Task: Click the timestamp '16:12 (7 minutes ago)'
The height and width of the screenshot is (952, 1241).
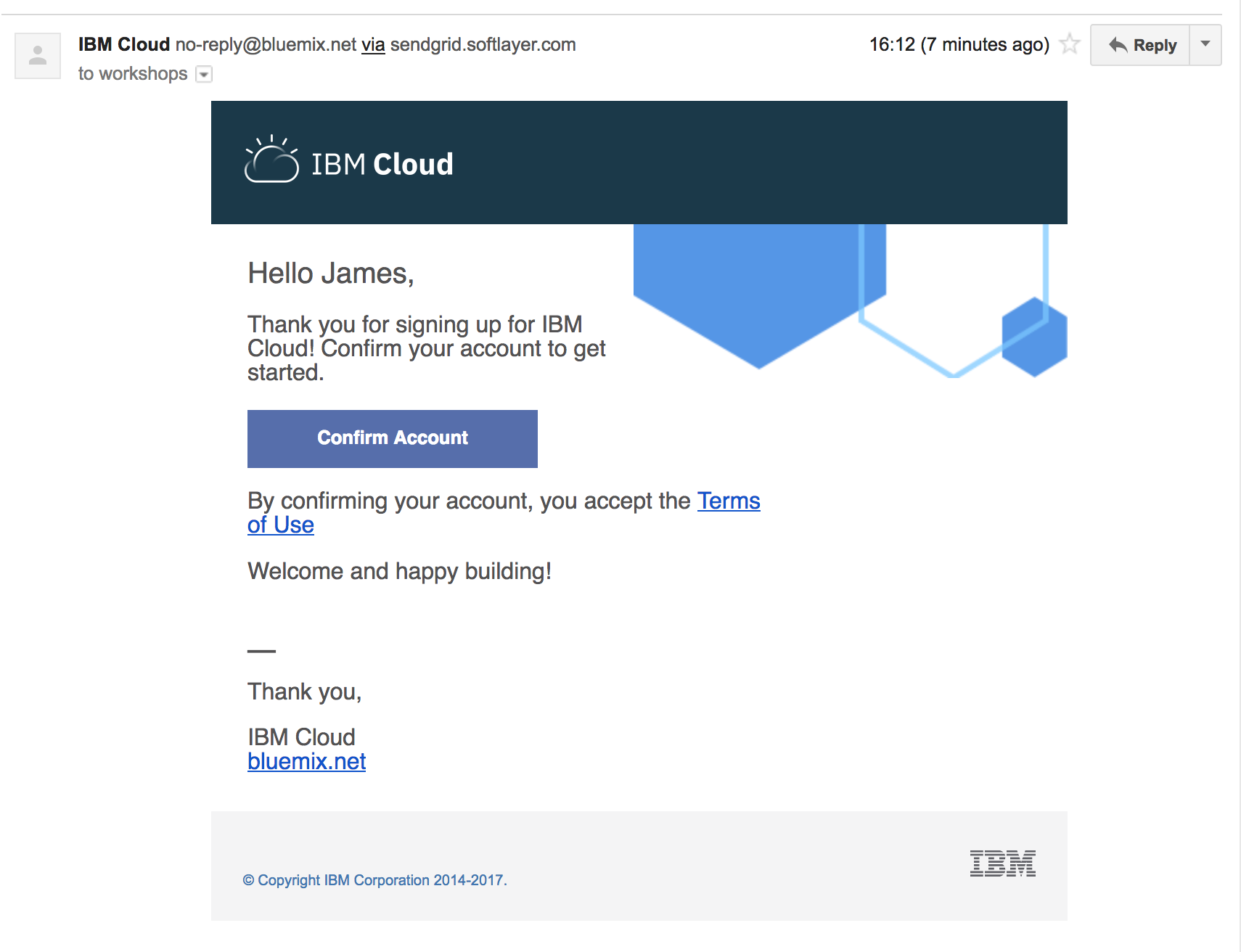Action: coord(959,44)
